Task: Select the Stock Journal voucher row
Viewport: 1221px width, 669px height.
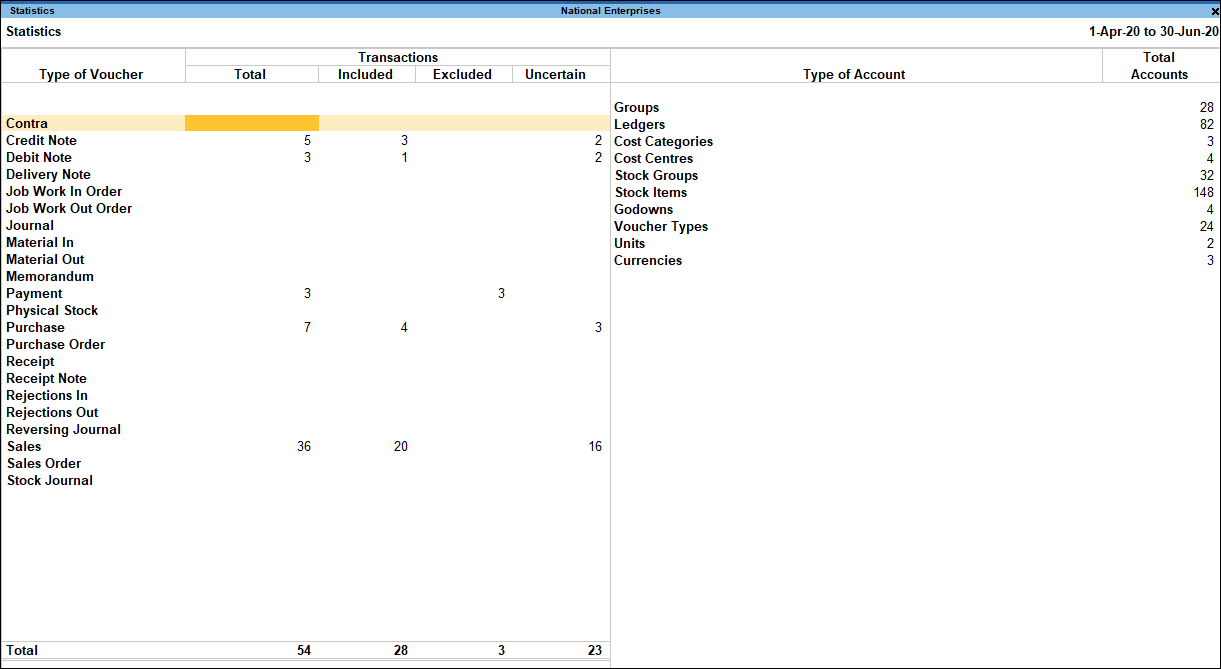Action: click(305, 481)
